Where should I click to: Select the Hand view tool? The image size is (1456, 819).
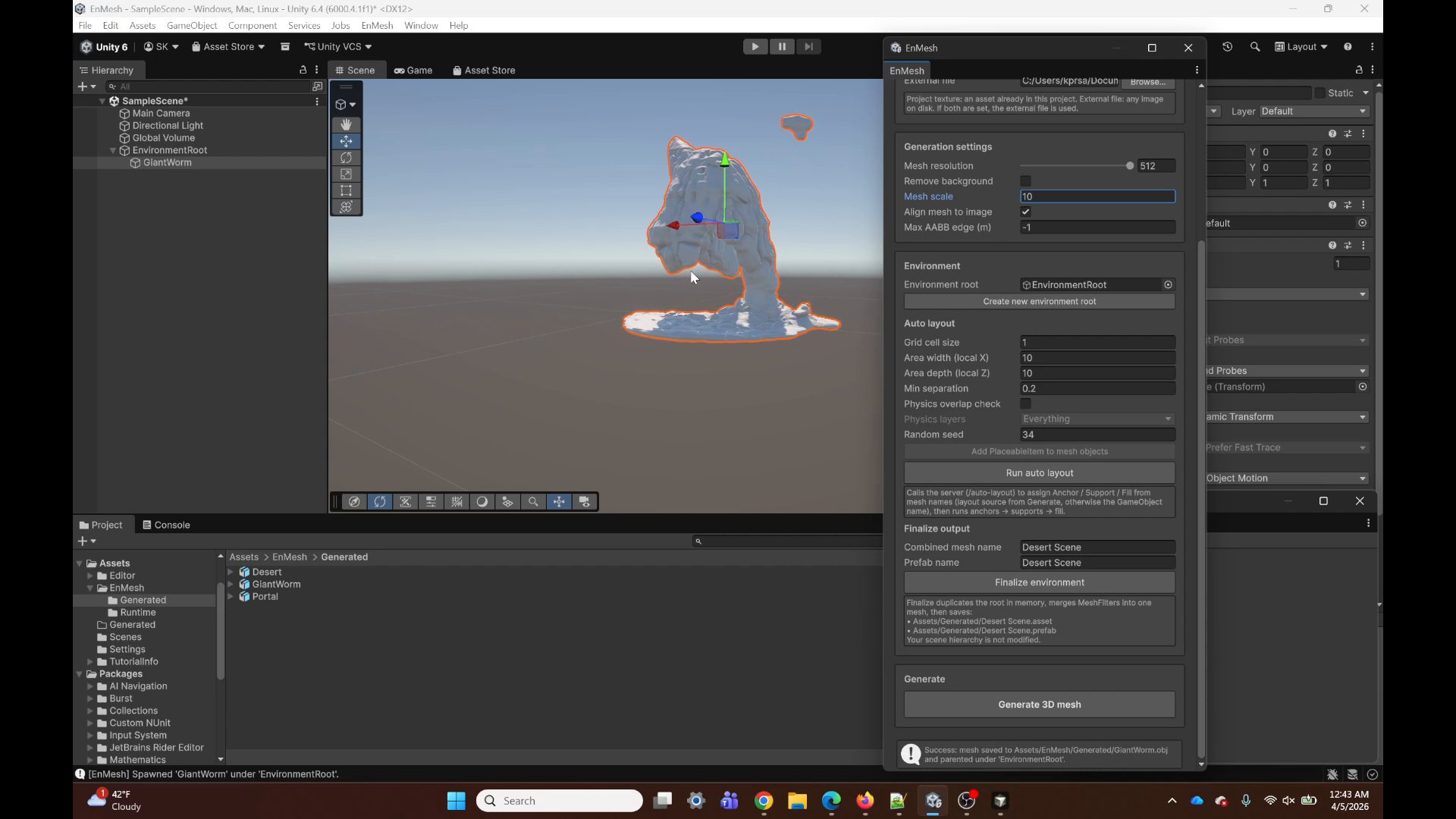[x=346, y=124]
